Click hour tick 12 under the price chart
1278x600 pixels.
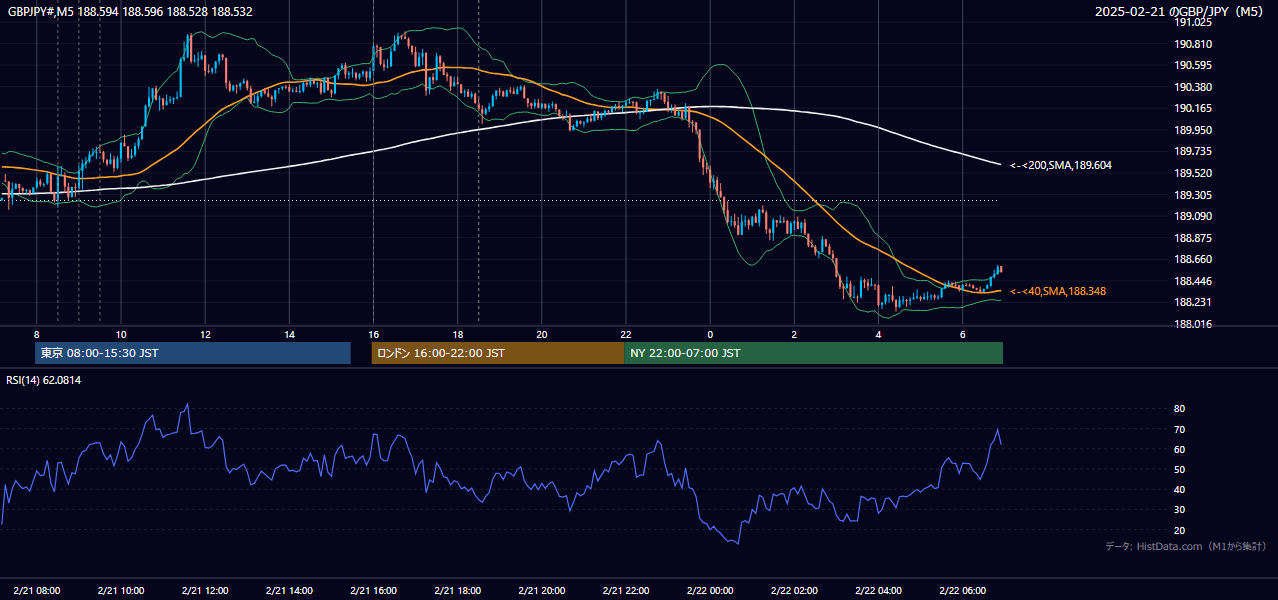click(x=205, y=334)
